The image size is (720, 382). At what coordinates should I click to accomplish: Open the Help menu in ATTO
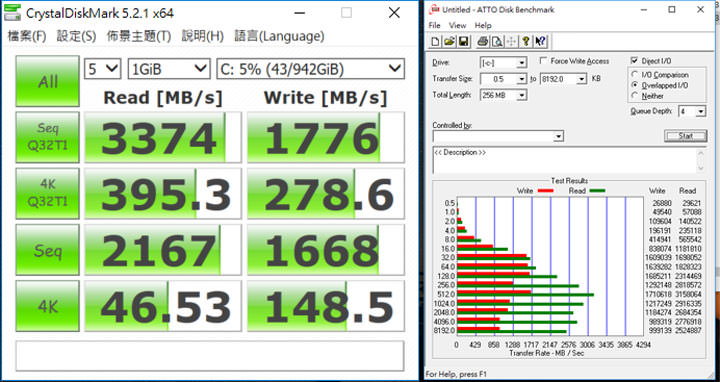click(483, 25)
